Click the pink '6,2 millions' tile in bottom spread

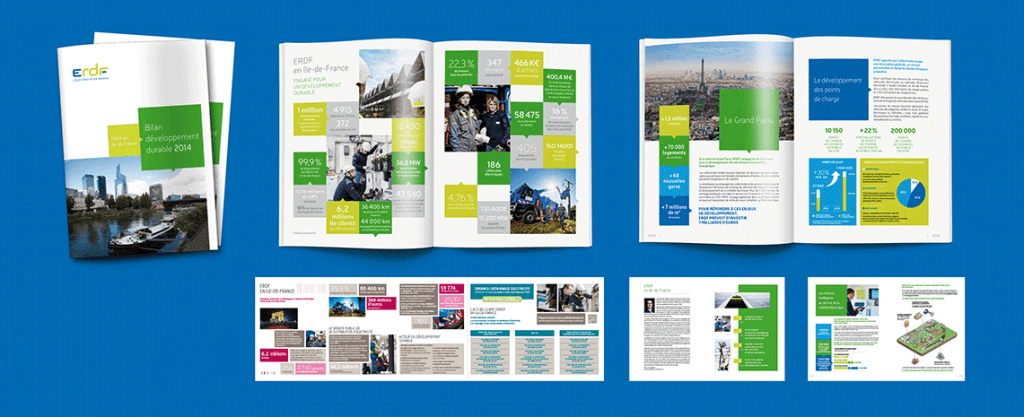[272, 355]
